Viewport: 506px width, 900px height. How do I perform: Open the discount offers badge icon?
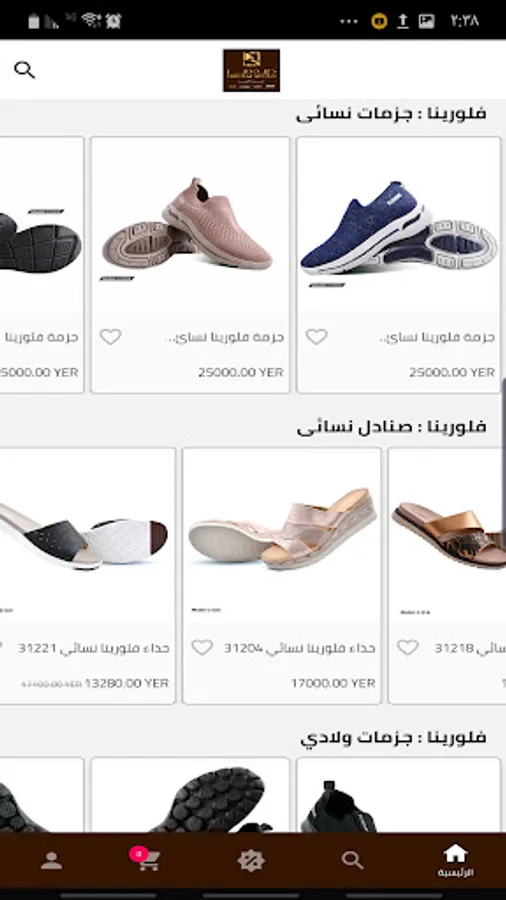[x=251, y=860]
